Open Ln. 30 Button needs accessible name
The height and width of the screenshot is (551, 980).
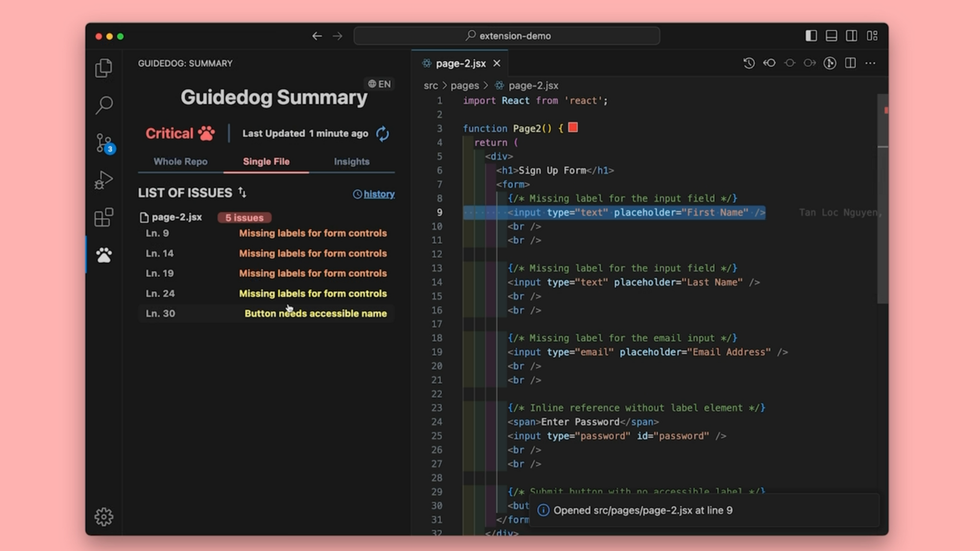pos(266,313)
